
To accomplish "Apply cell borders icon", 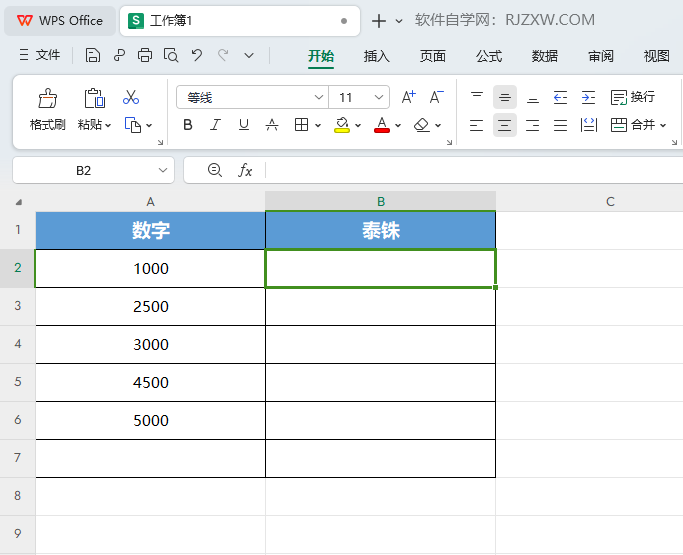I will click(301, 125).
